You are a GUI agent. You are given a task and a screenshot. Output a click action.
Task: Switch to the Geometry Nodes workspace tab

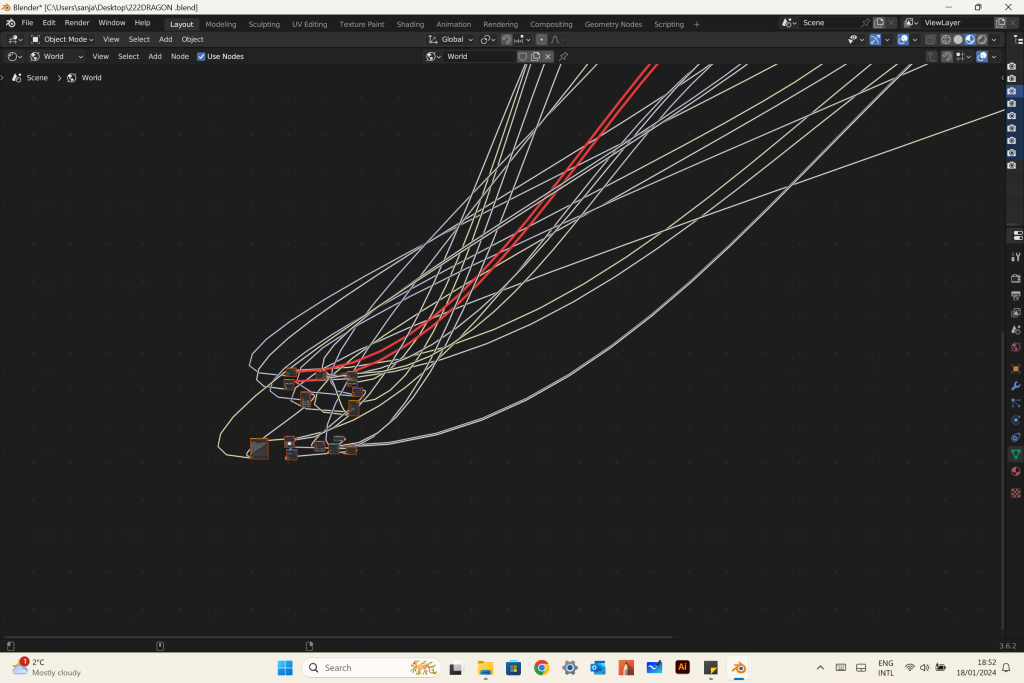tap(613, 24)
